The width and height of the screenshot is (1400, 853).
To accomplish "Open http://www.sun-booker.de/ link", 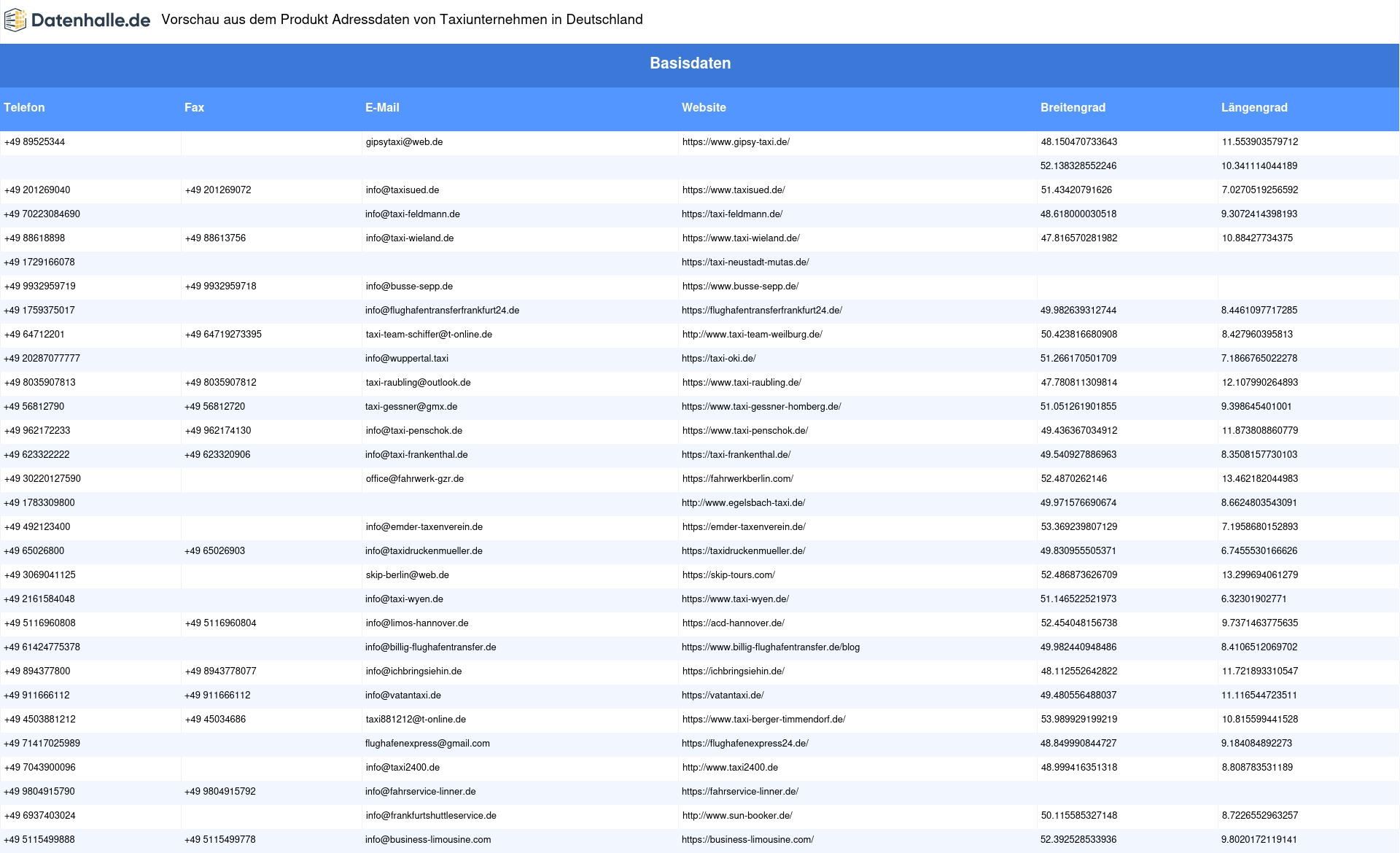I will 737,816.
